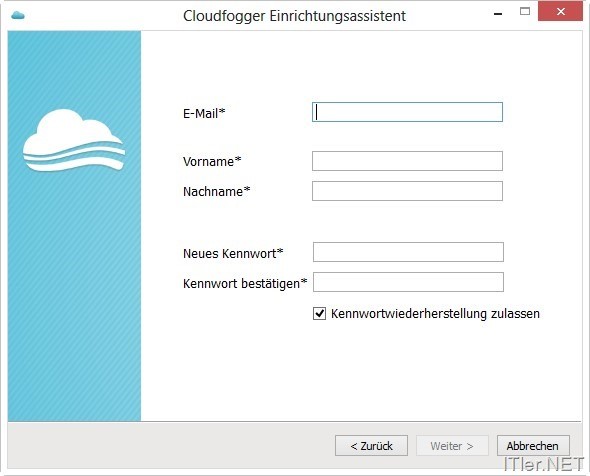Screen dimensions: 590x476
Task: Click the Kennwortwiederherstellung zulassen label text
Action: [435, 313]
